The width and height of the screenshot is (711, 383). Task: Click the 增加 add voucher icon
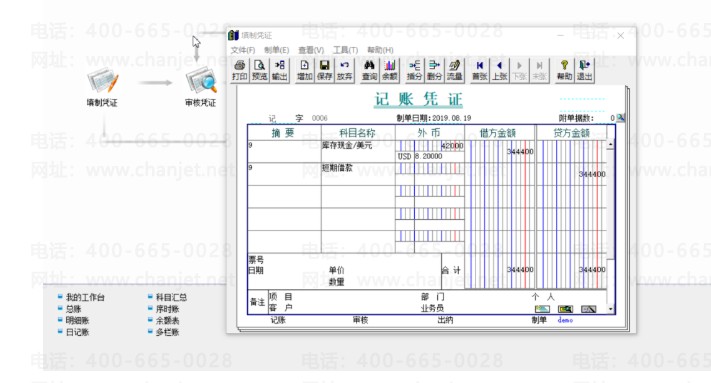click(304, 71)
